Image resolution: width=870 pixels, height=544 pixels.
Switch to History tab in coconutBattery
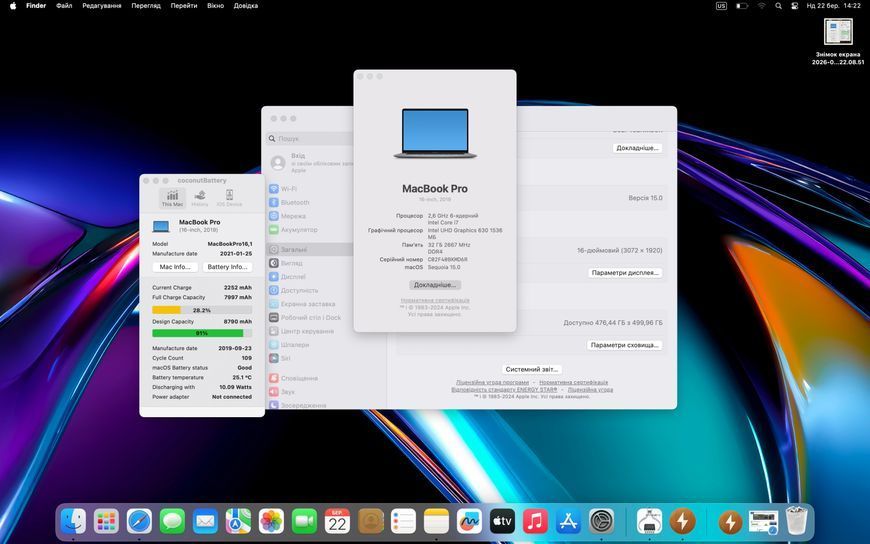click(x=200, y=198)
